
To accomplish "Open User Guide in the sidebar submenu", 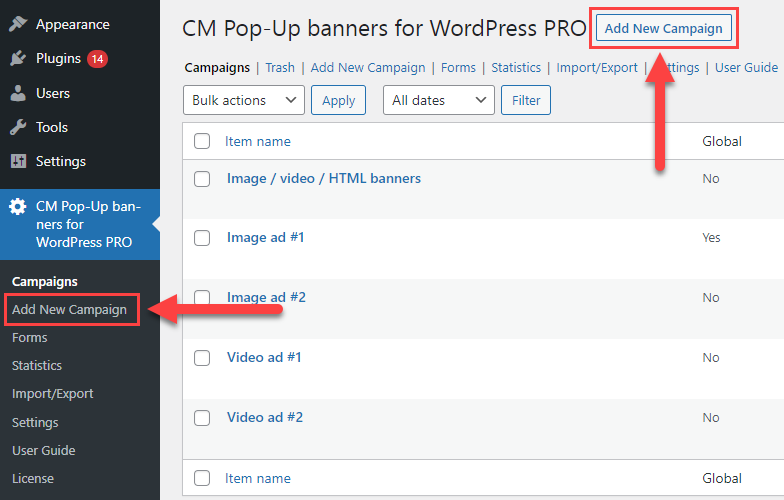I will click(x=44, y=450).
